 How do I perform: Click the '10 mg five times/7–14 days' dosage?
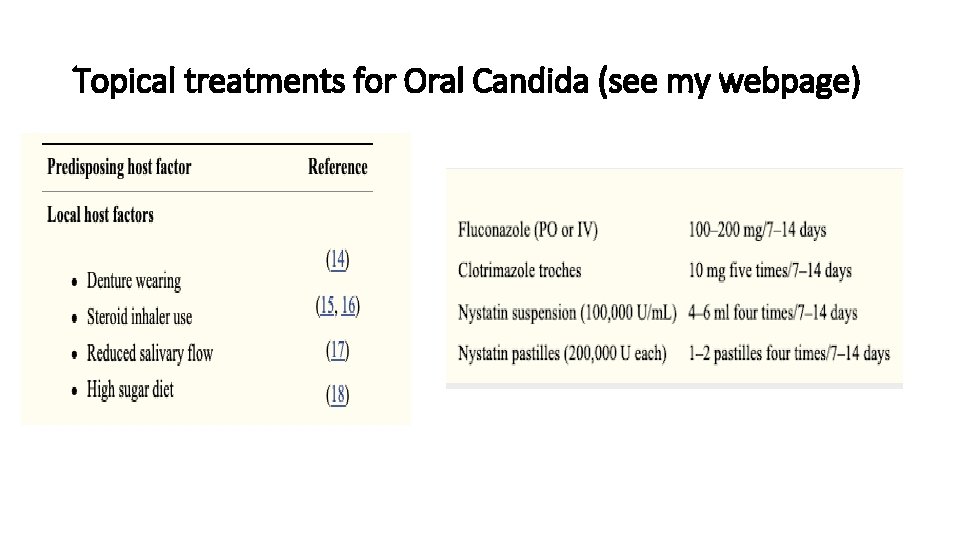click(770, 271)
